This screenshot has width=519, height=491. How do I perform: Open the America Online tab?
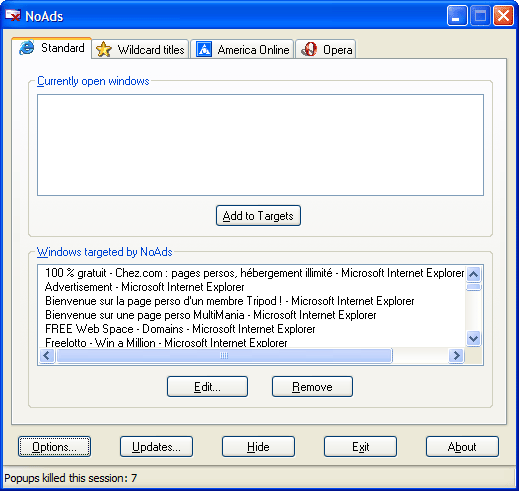point(242,49)
